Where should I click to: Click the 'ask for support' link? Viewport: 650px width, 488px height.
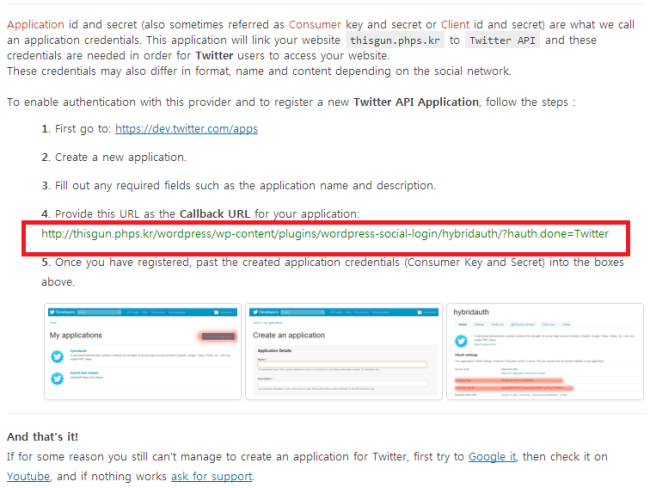tap(211, 476)
